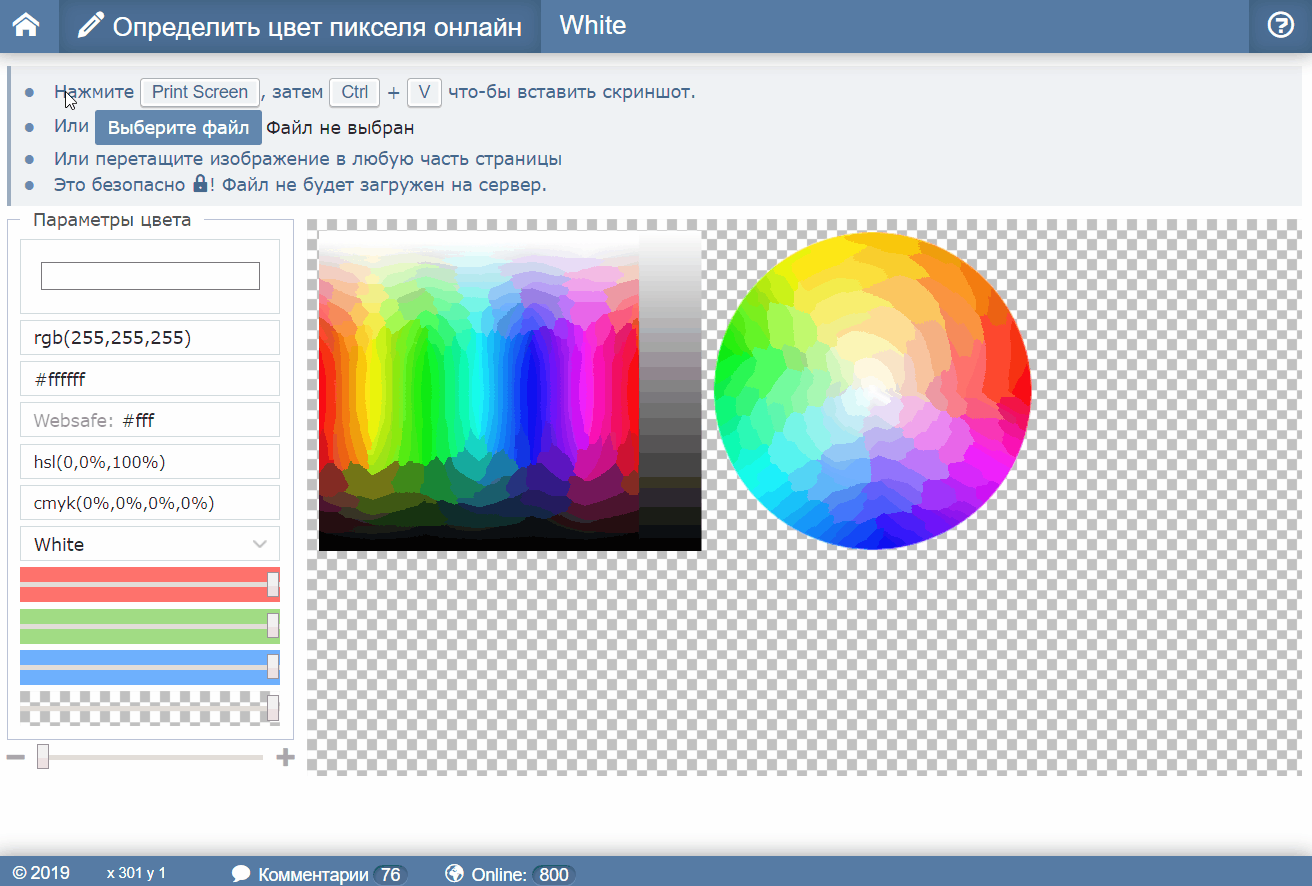Click the blue channel slider
Image resolution: width=1312 pixels, height=886 pixels.
tap(150, 667)
